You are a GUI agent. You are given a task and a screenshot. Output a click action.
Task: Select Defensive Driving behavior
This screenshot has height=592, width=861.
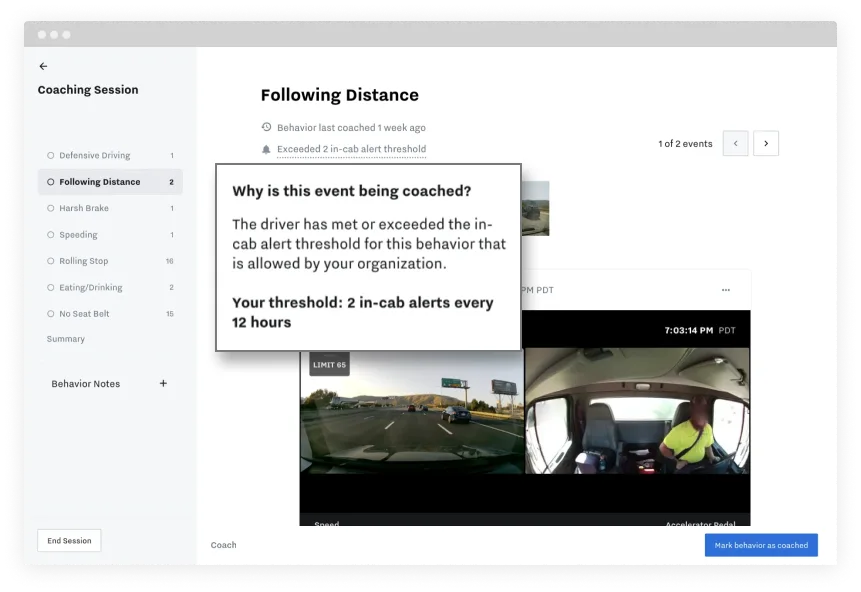[110, 155]
